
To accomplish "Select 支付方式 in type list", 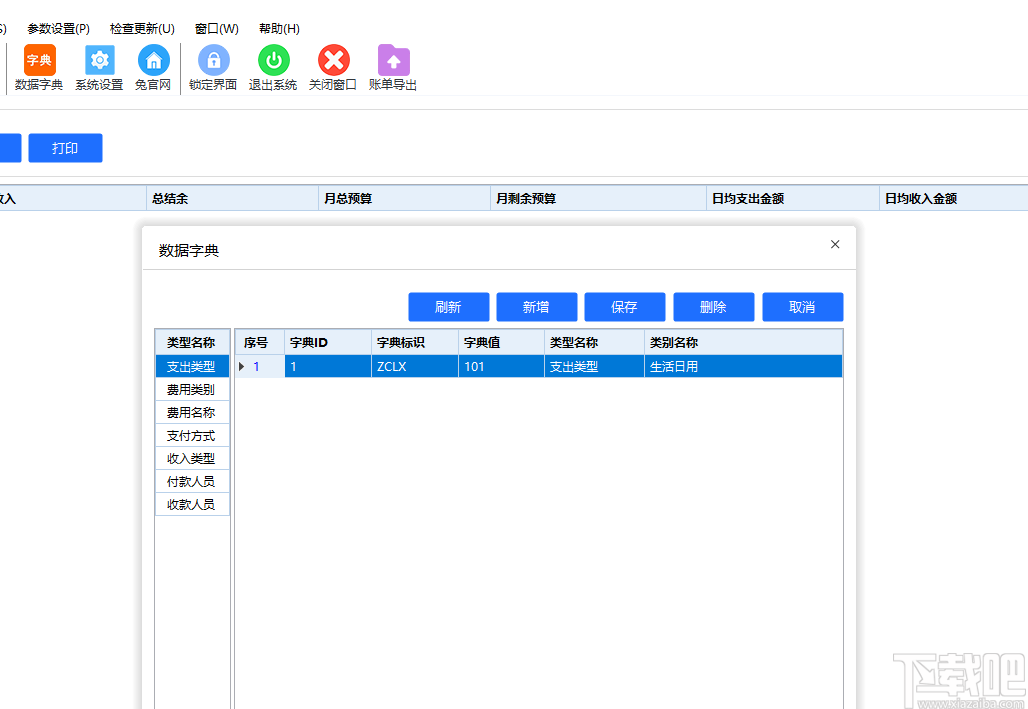I will tap(192, 436).
